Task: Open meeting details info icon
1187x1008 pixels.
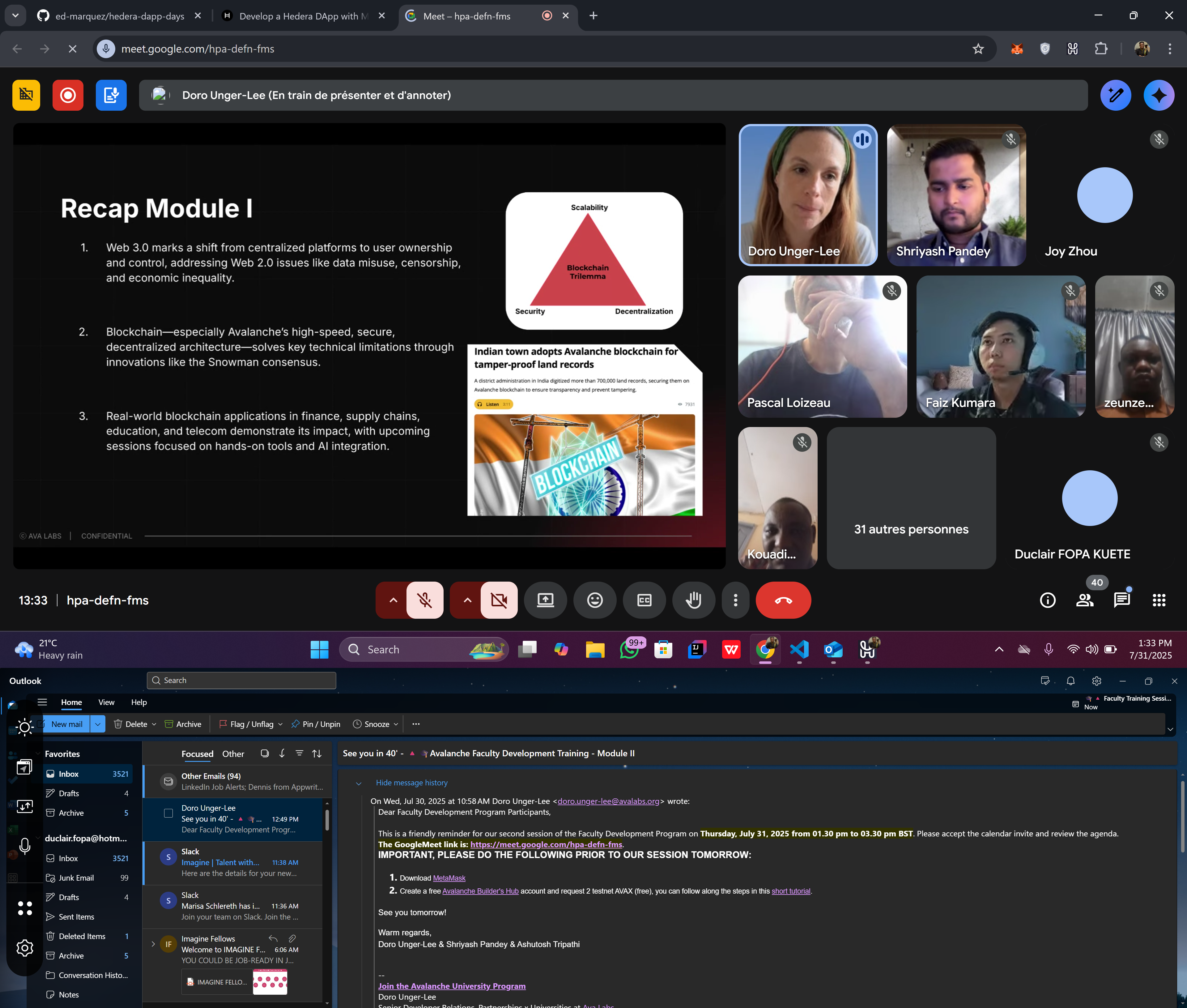Action: pyautogui.click(x=1047, y=600)
